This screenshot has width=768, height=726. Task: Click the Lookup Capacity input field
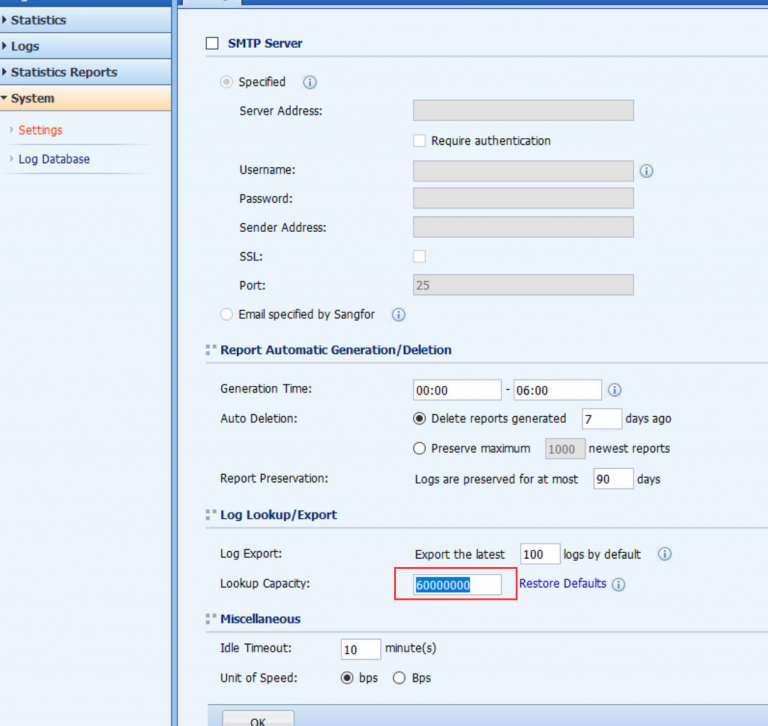point(457,585)
